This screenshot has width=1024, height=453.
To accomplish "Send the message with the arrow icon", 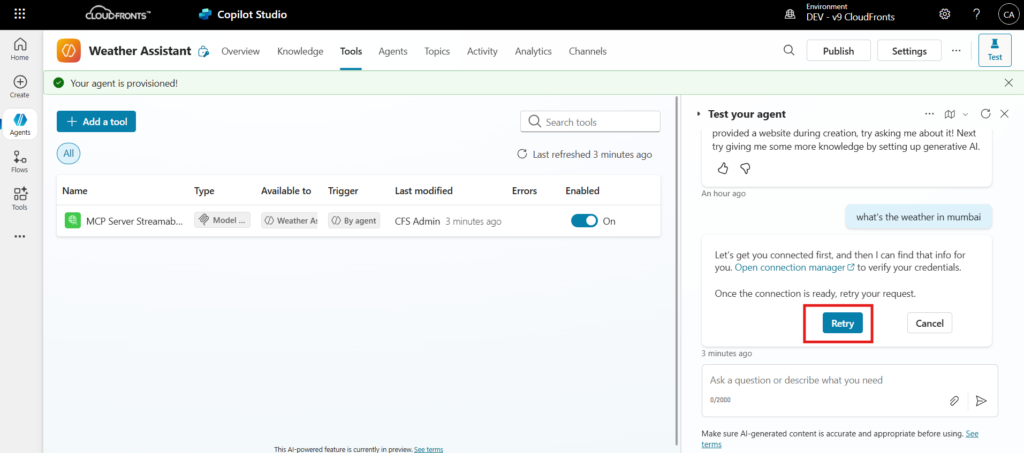I will point(981,401).
